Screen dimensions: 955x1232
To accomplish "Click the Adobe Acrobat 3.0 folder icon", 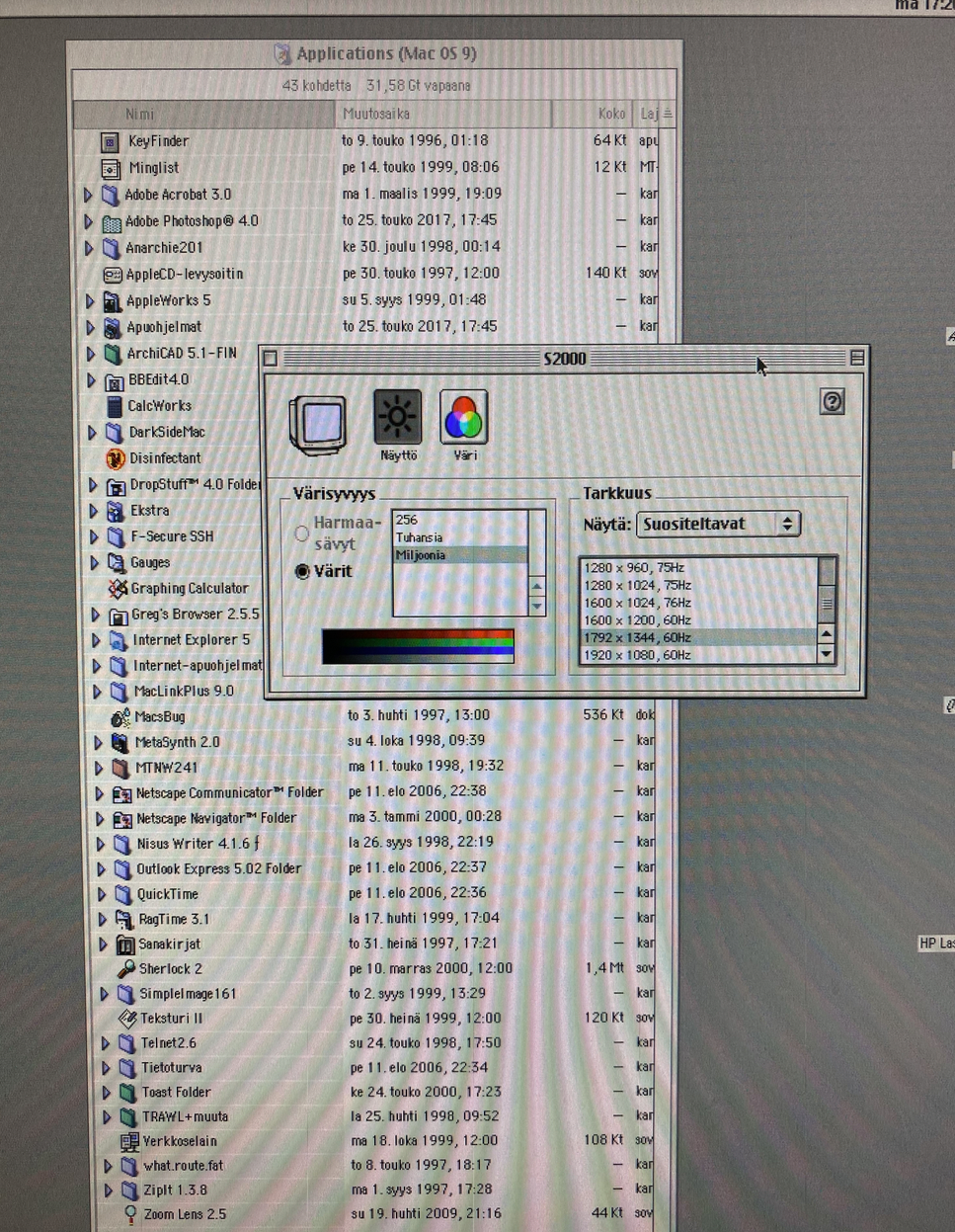I will (111, 195).
